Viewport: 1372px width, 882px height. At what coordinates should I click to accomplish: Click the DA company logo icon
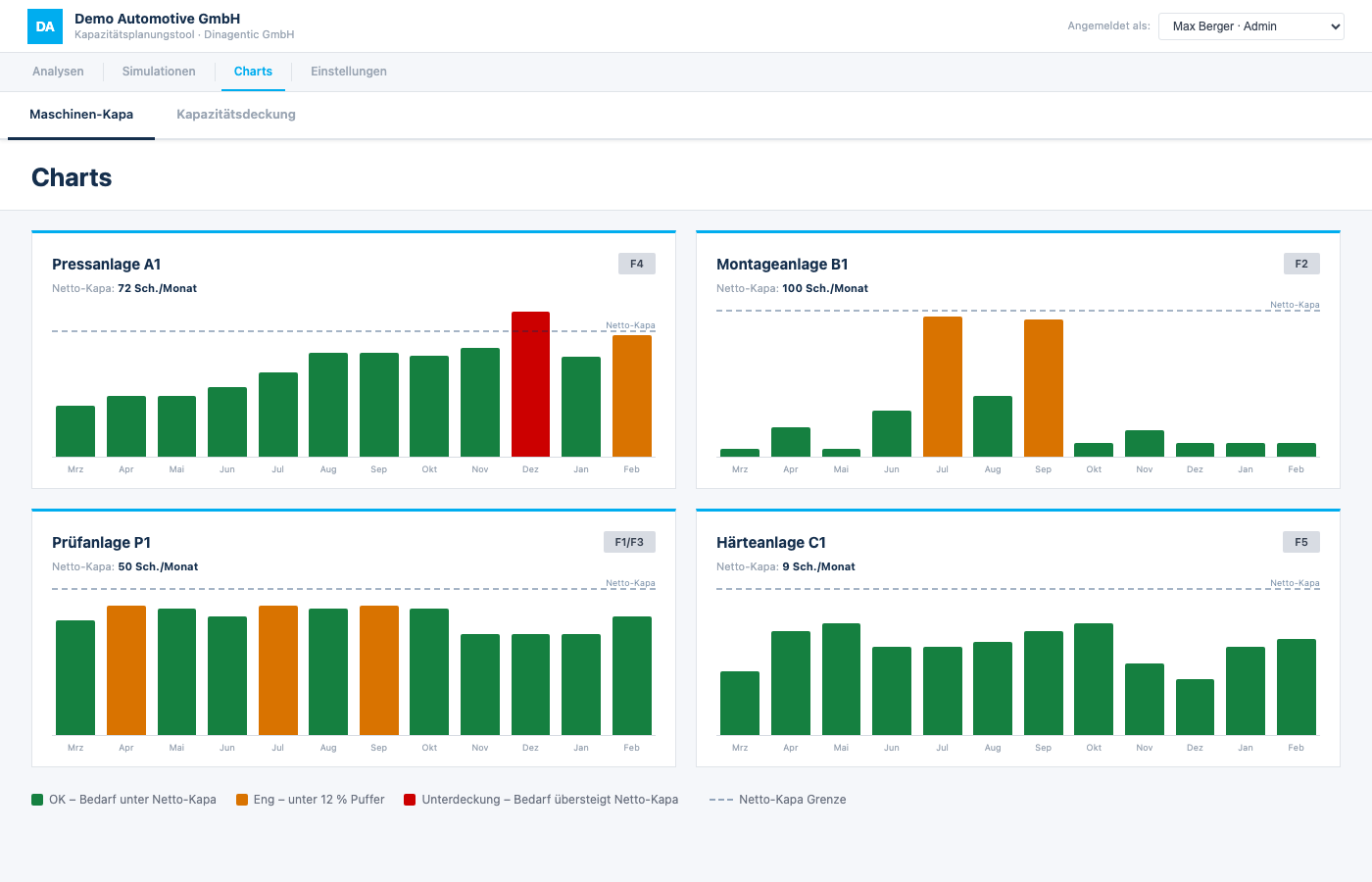(45, 26)
